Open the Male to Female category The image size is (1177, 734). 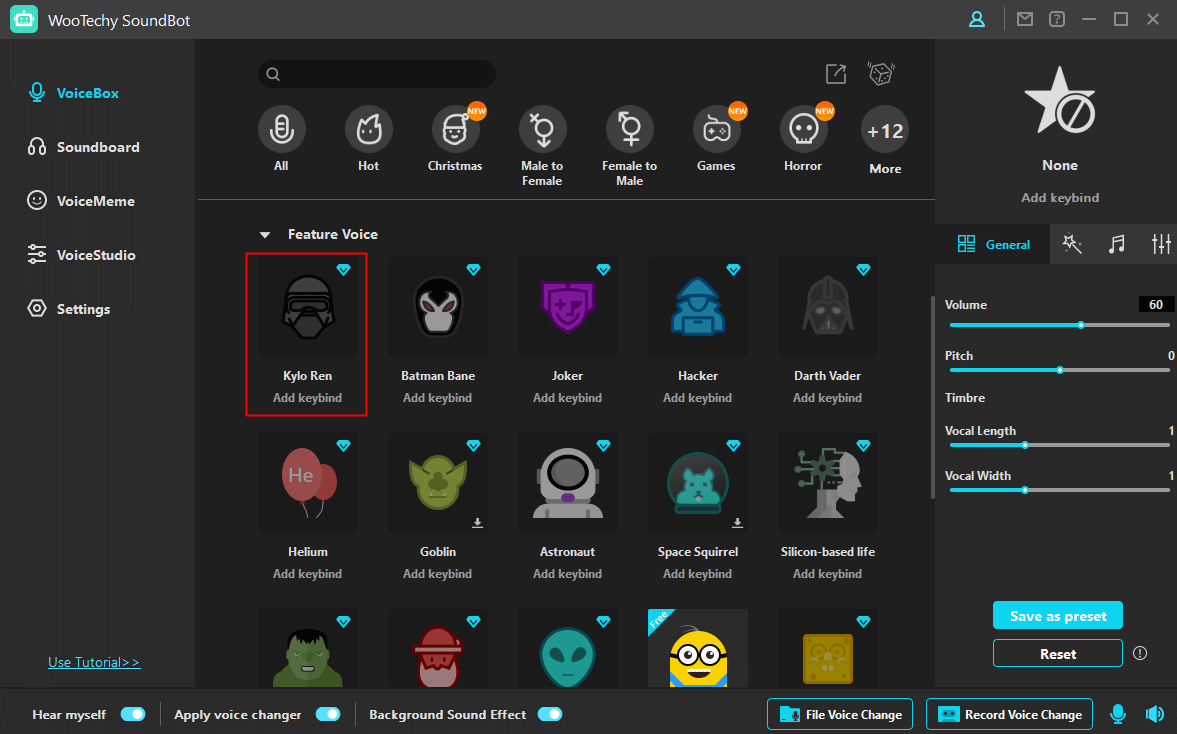pos(542,129)
